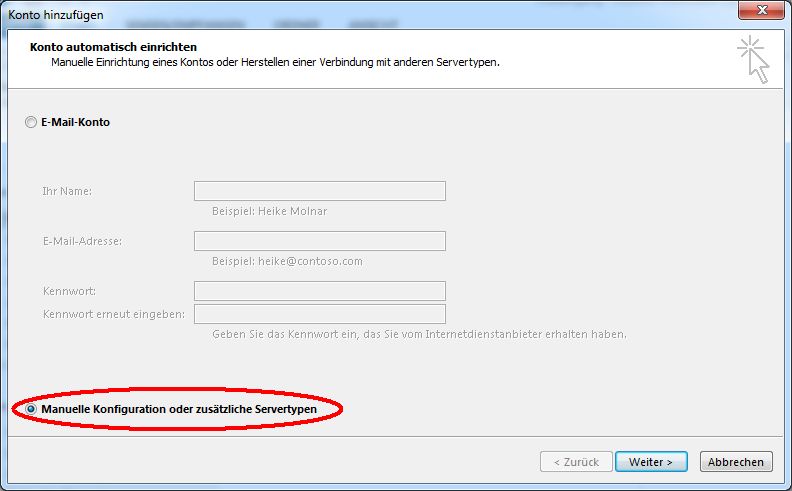This screenshot has width=792, height=491.
Task: Click the text Beispiel: Heike Molnar
Action: [269, 211]
